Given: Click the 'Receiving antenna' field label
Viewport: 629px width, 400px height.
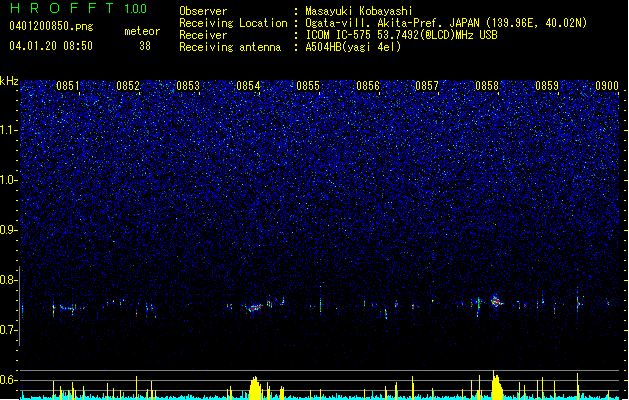Looking at the screenshot, I should coord(230,47).
